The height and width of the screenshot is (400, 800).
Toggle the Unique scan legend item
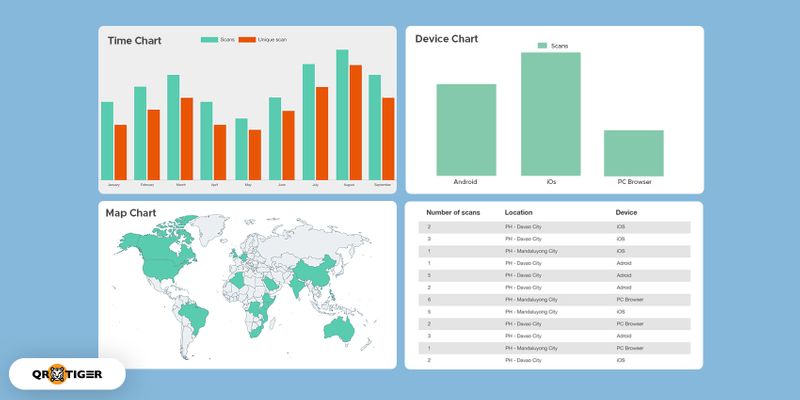(264, 39)
